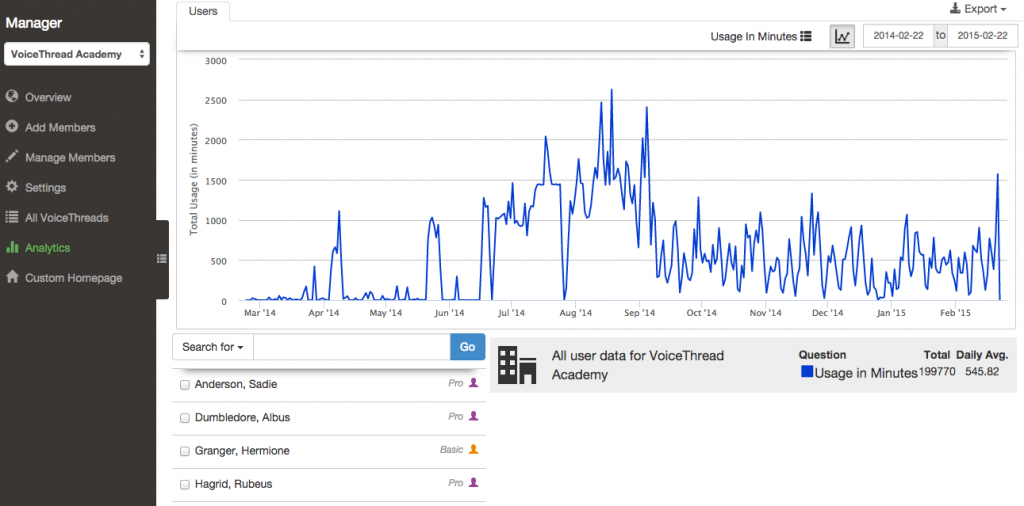Open the VoiceThread Academy organization dropdown
Viewport: 1024px width, 506px height.
pyautogui.click(x=77, y=54)
